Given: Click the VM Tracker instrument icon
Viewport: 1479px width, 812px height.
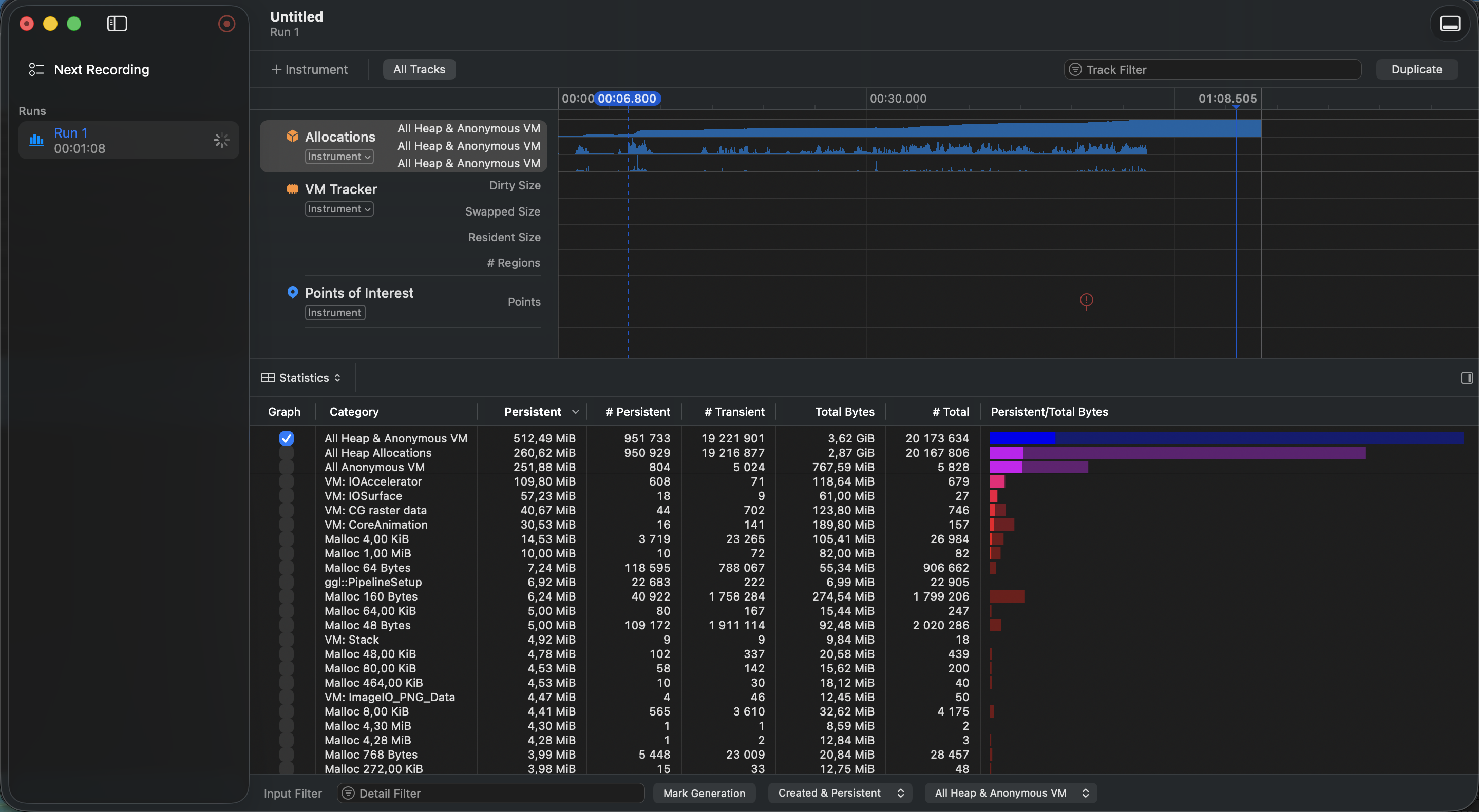Looking at the screenshot, I should [292, 189].
